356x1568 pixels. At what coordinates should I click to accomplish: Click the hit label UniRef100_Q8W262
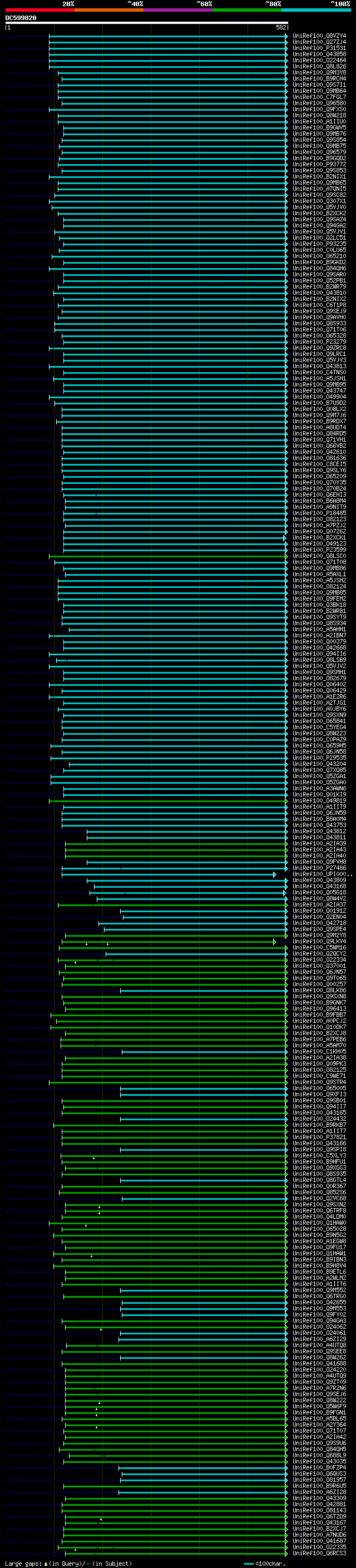(319, 1357)
